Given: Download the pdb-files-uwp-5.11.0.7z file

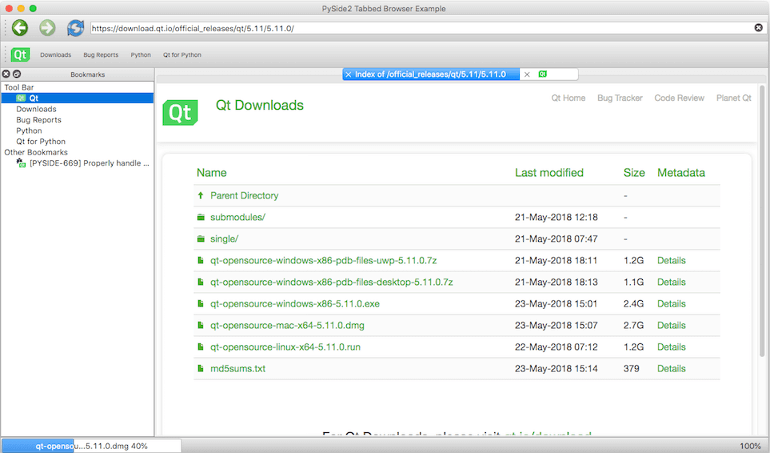Looking at the screenshot, I should click(324, 260).
